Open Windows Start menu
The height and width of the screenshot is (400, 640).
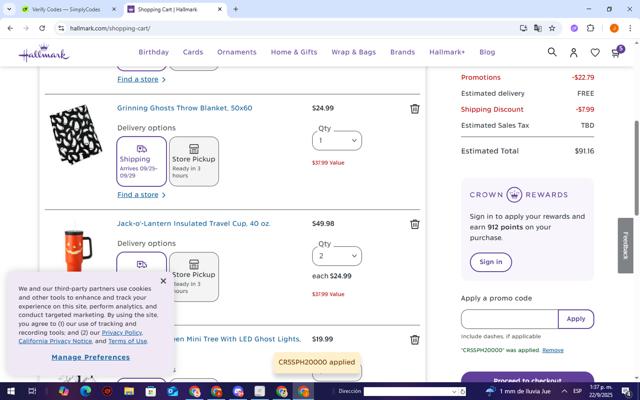11,391
